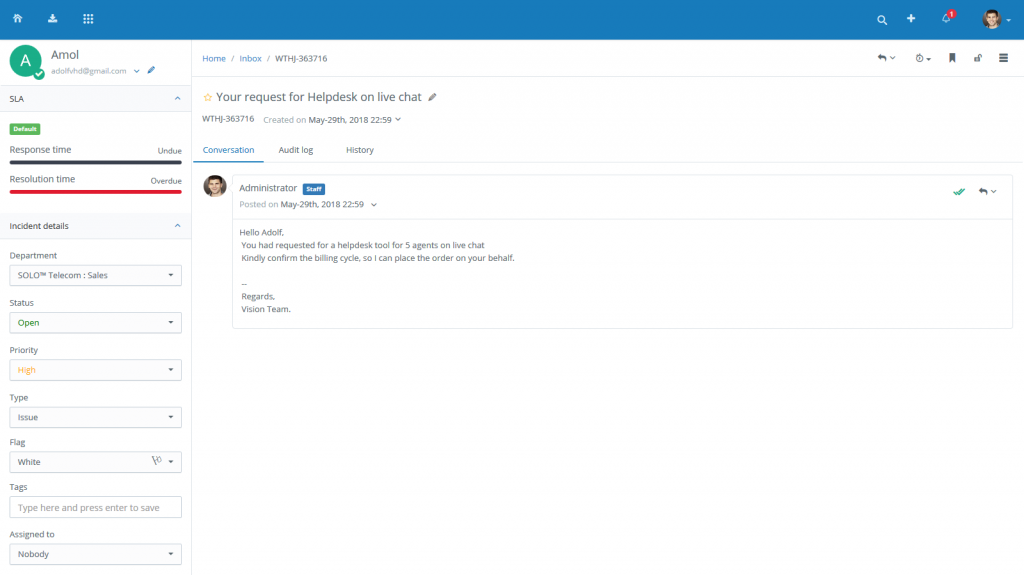Collapse the Incident details section

178,226
